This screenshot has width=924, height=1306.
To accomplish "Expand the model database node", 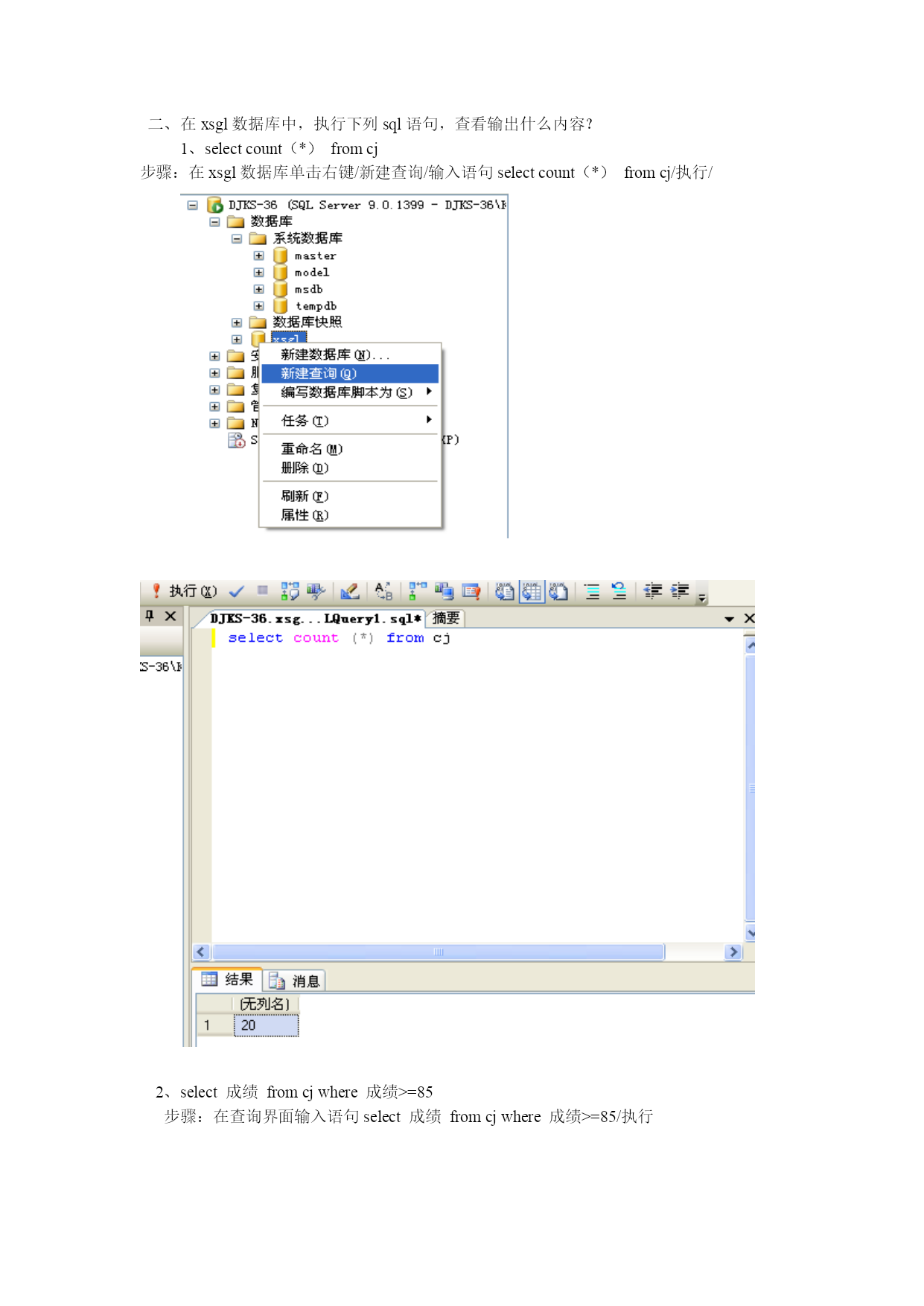I will click(258, 273).
